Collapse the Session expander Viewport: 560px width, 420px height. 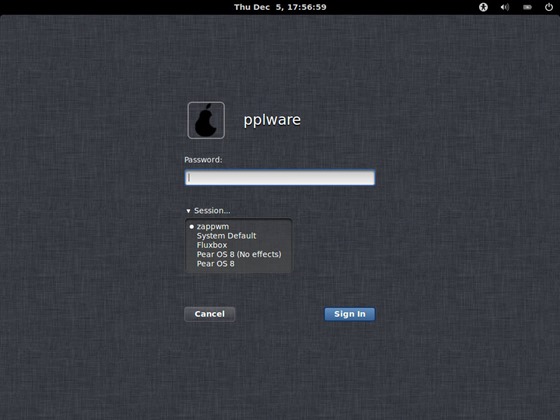click(x=208, y=211)
